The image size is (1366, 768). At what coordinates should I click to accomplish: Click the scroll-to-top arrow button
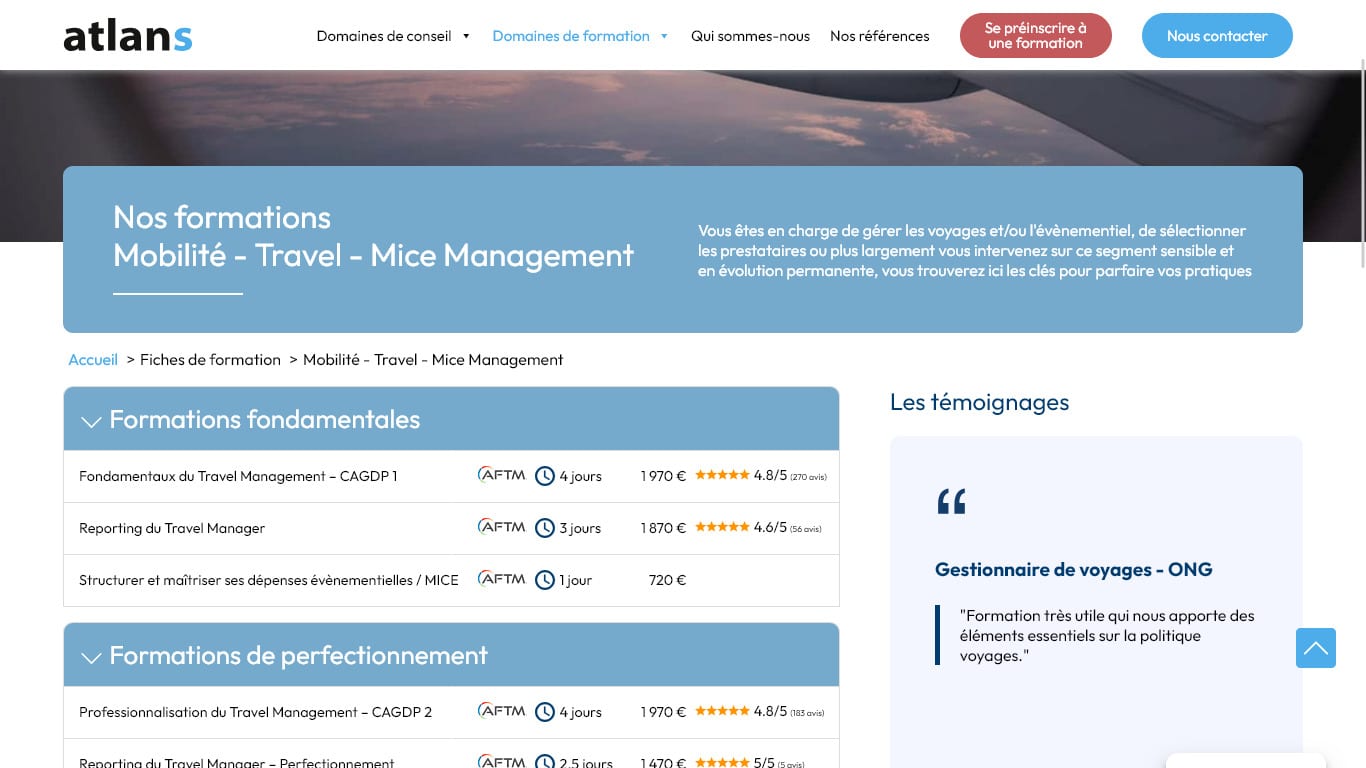[1316, 648]
